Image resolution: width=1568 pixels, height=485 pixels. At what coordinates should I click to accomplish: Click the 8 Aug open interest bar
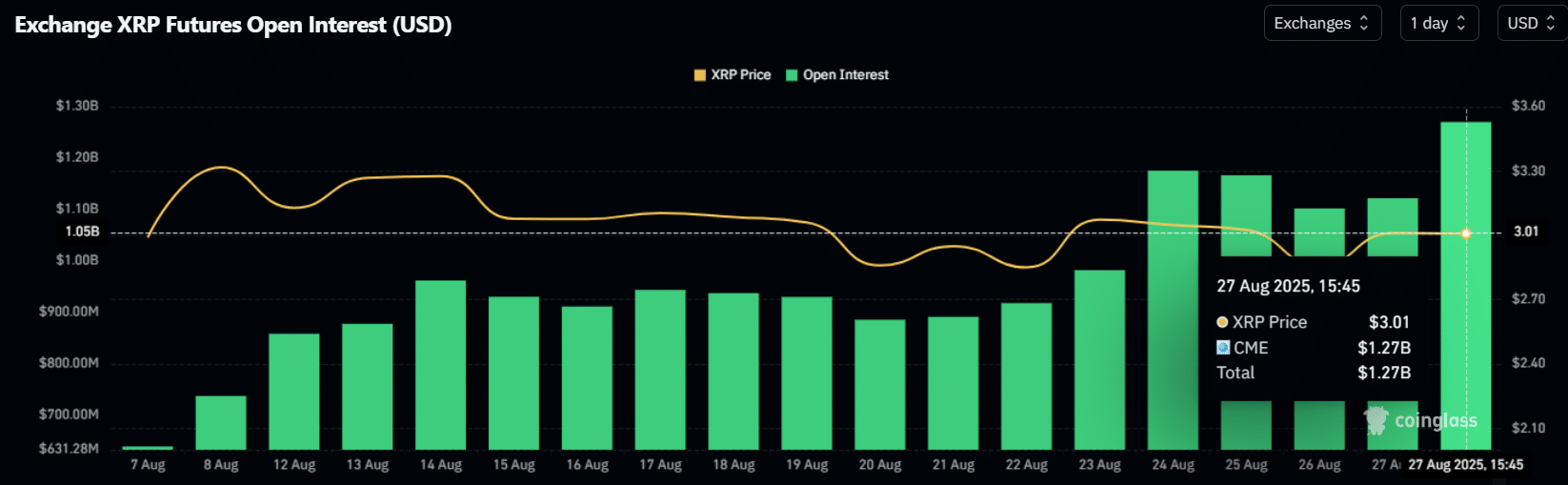(221, 422)
